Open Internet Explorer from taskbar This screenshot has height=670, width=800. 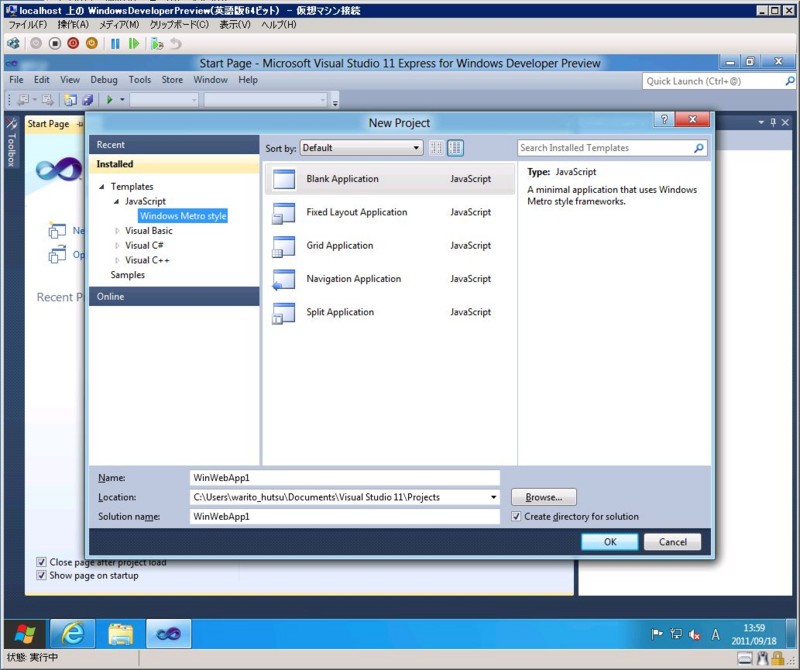[x=72, y=634]
